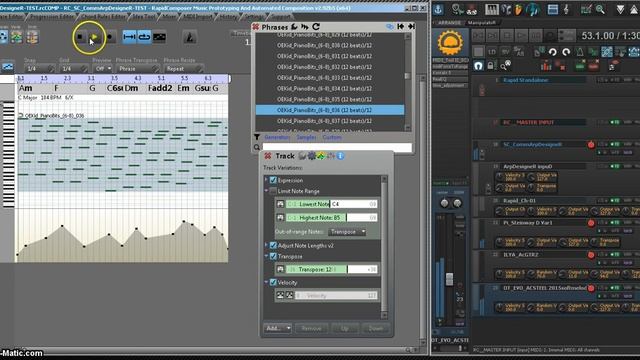Toggle the metronome icon in RapidComposer

pos(189,37)
